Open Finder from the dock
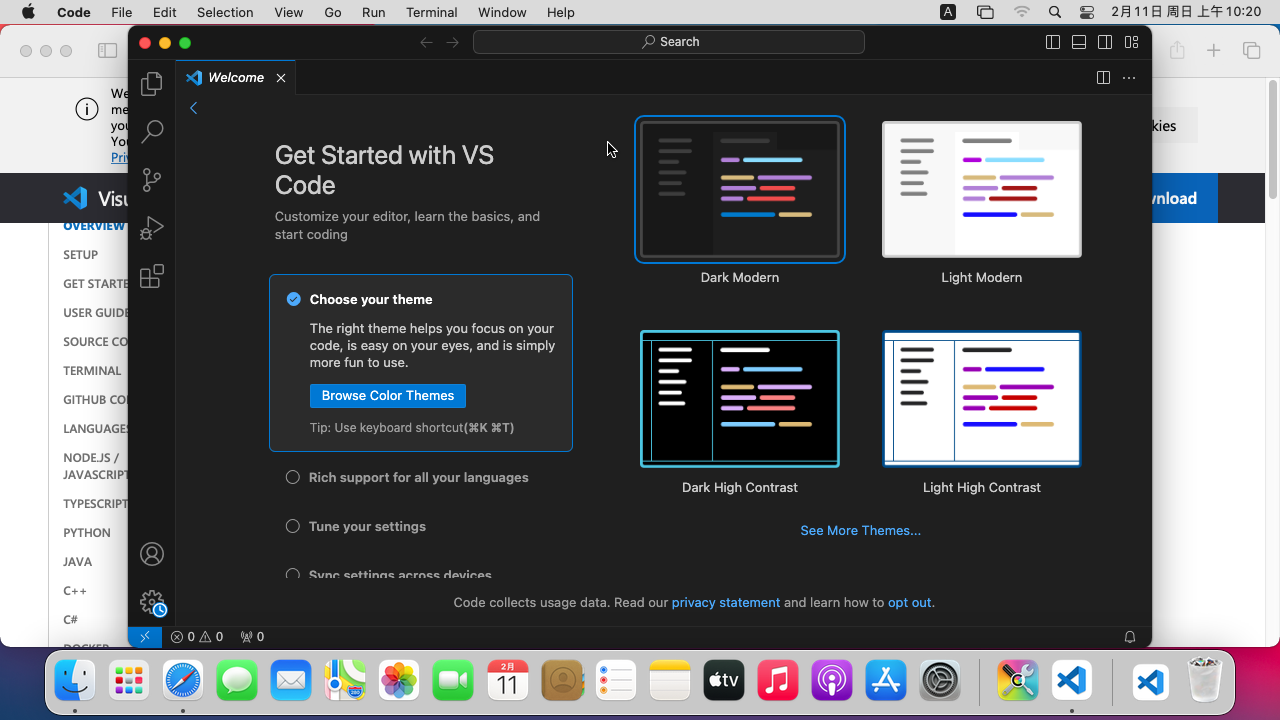The width and height of the screenshot is (1280, 720). [75, 681]
